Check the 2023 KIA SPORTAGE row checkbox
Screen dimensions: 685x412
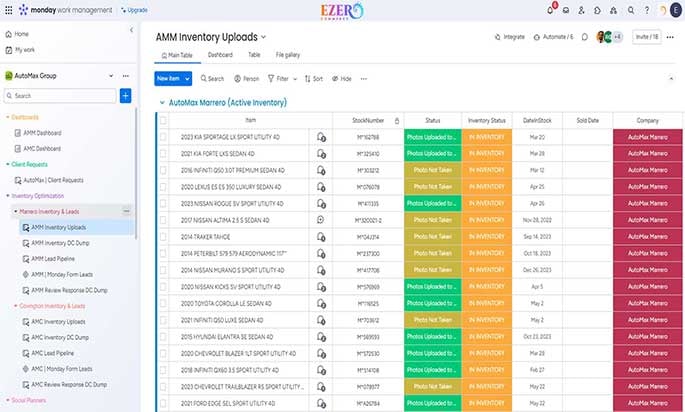(x=163, y=137)
